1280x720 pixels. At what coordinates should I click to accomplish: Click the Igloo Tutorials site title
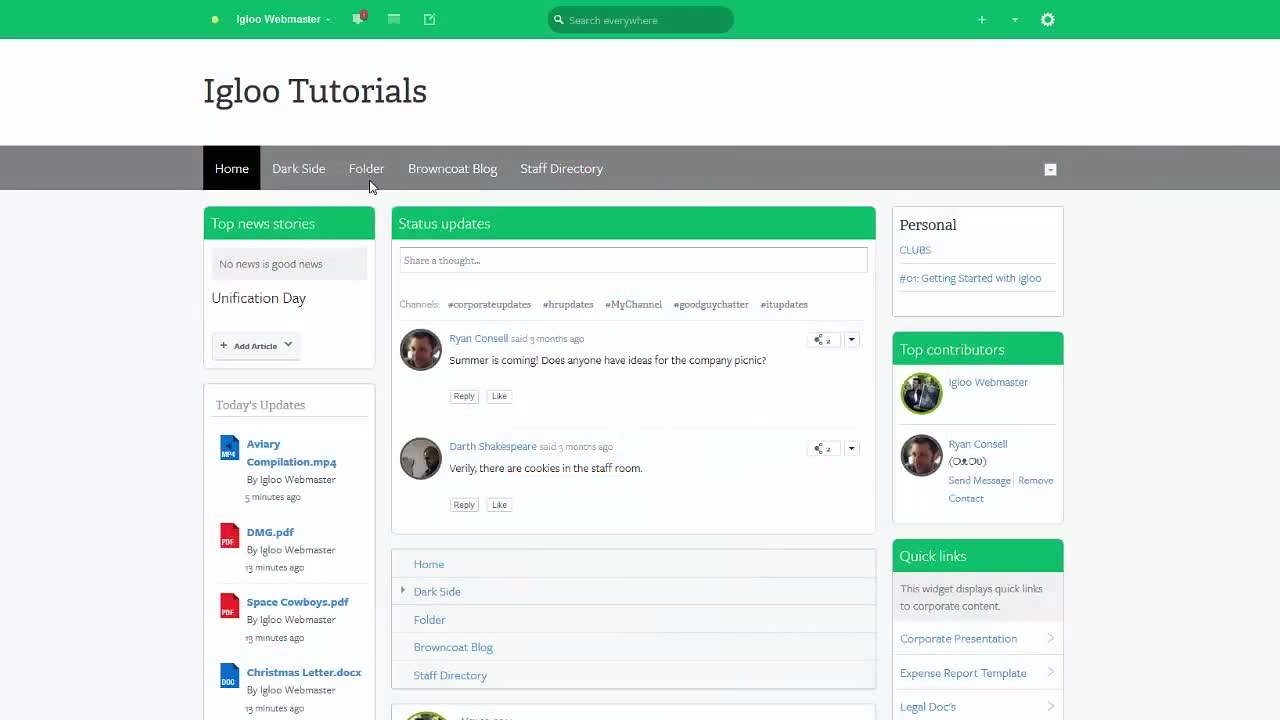(x=315, y=91)
